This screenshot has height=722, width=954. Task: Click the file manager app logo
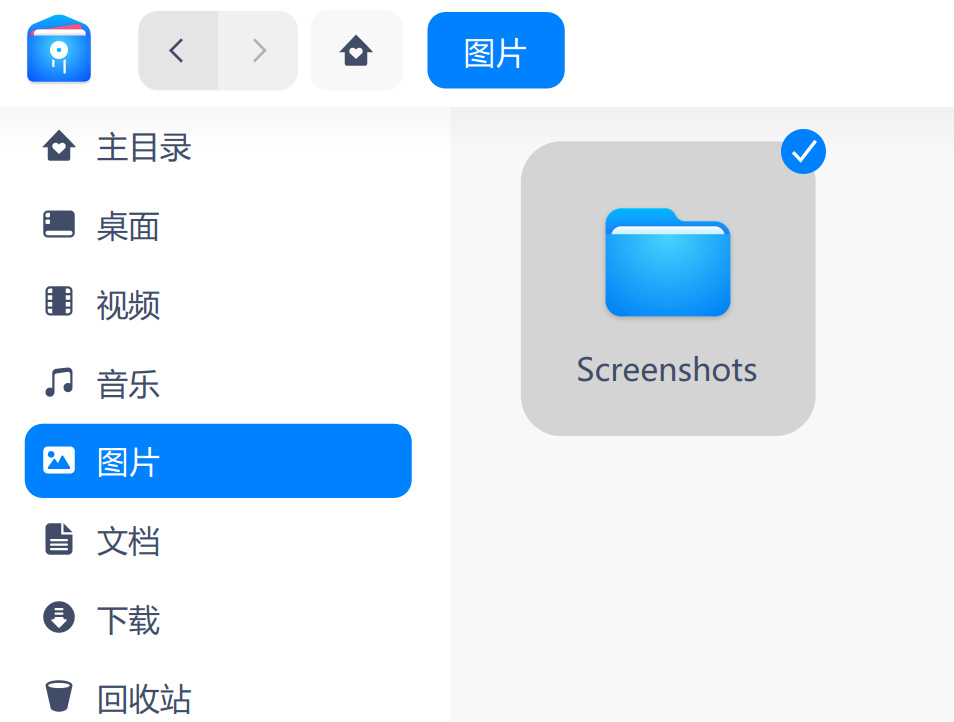pos(59,50)
